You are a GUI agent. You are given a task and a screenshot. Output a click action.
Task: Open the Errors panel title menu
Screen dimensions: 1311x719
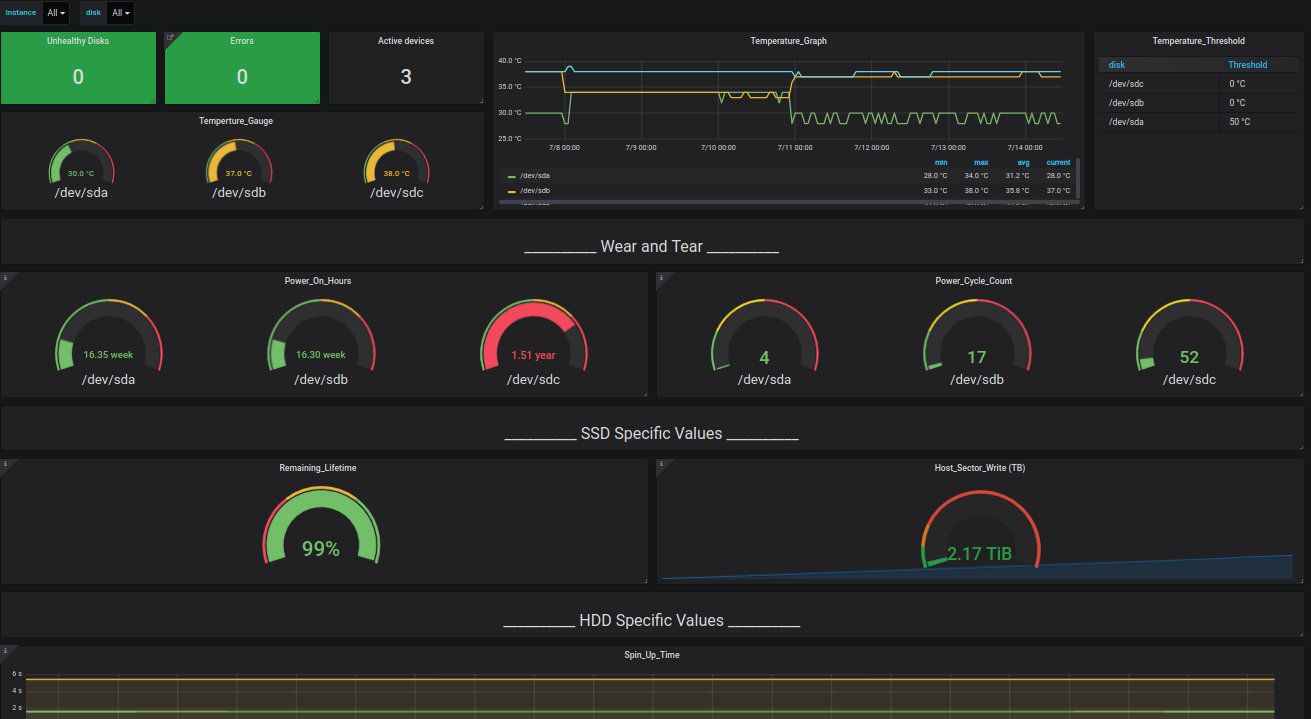[x=242, y=41]
